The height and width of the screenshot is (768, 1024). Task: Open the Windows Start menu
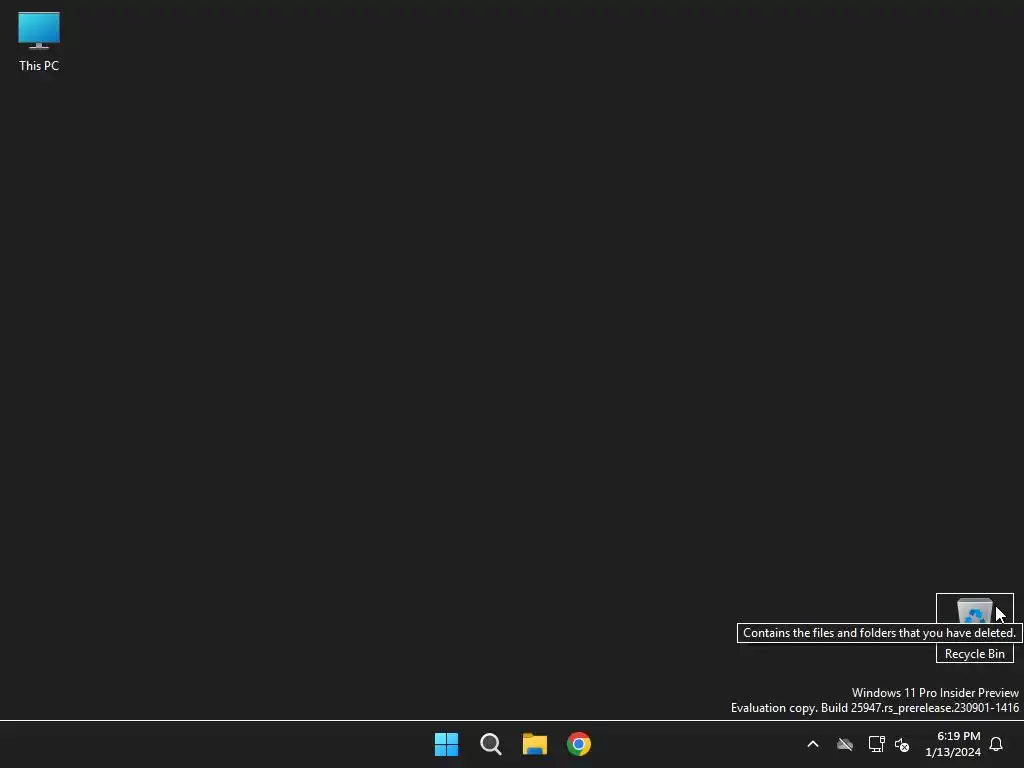pos(446,744)
